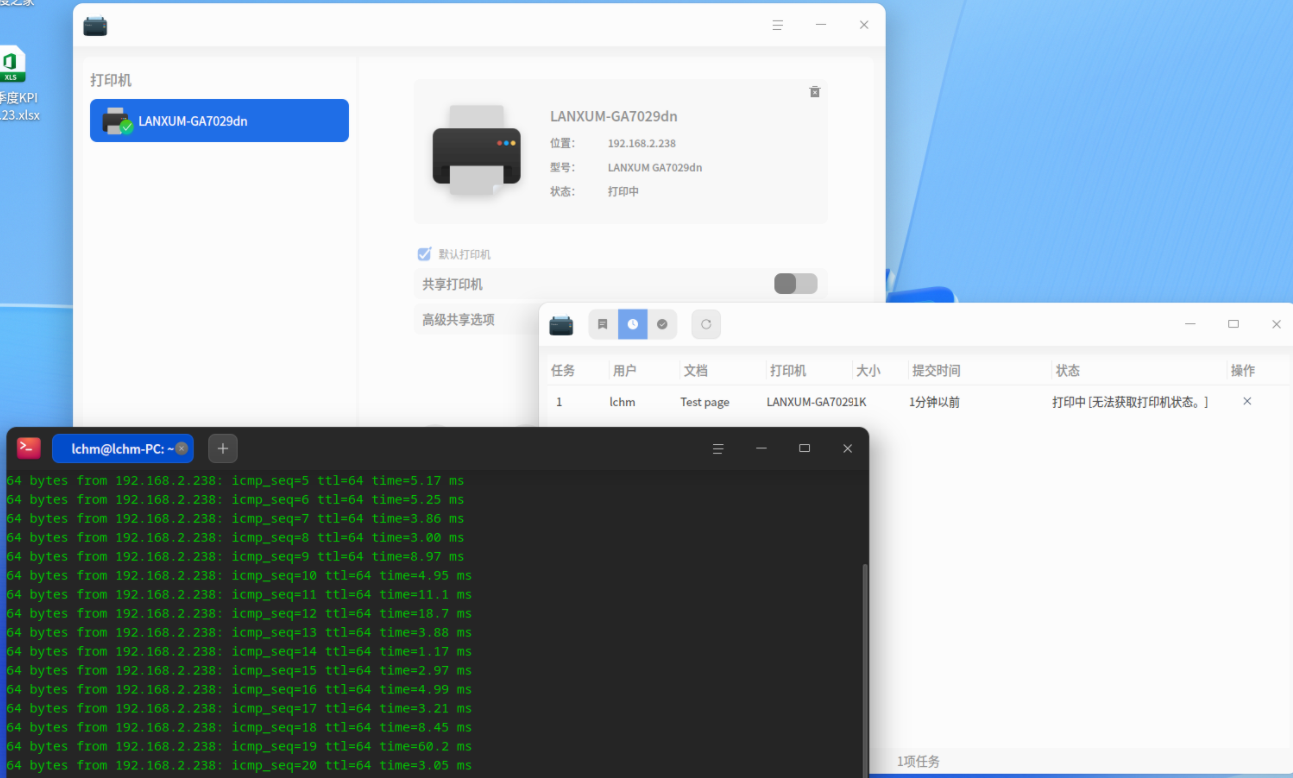This screenshot has height=778, width=1293.
Task: Click LANXUM-GA70291K in the job row
Action: coord(816,402)
